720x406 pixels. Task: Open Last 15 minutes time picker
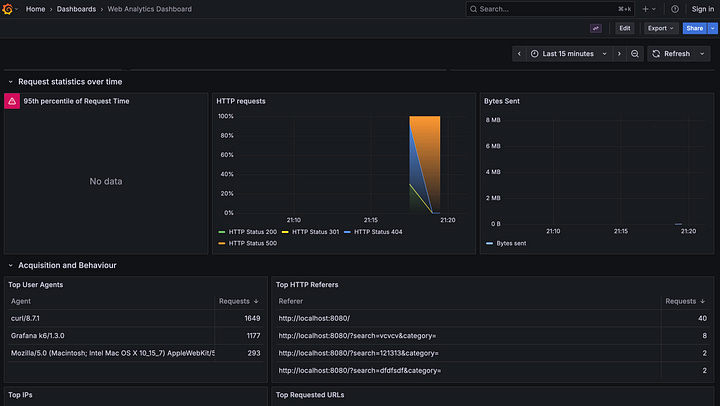click(x=569, y=54)
